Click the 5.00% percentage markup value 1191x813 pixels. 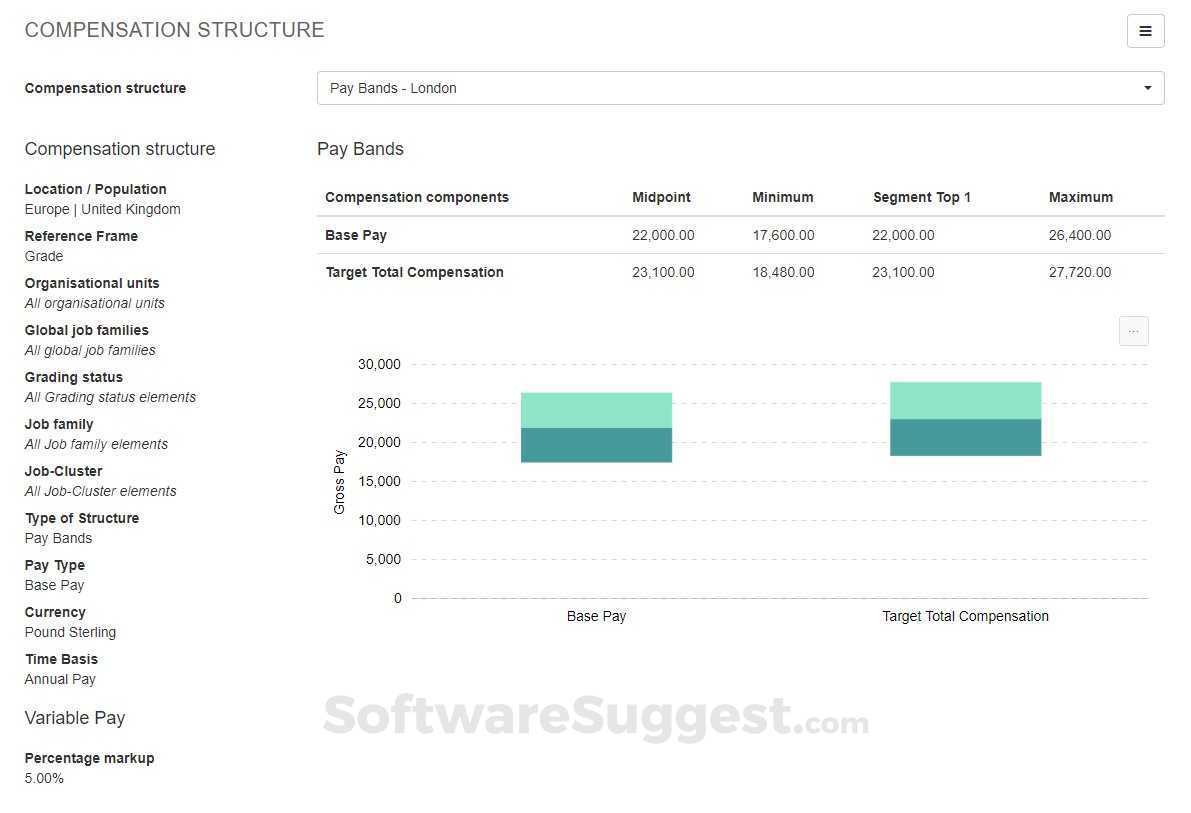pos(44,778)
